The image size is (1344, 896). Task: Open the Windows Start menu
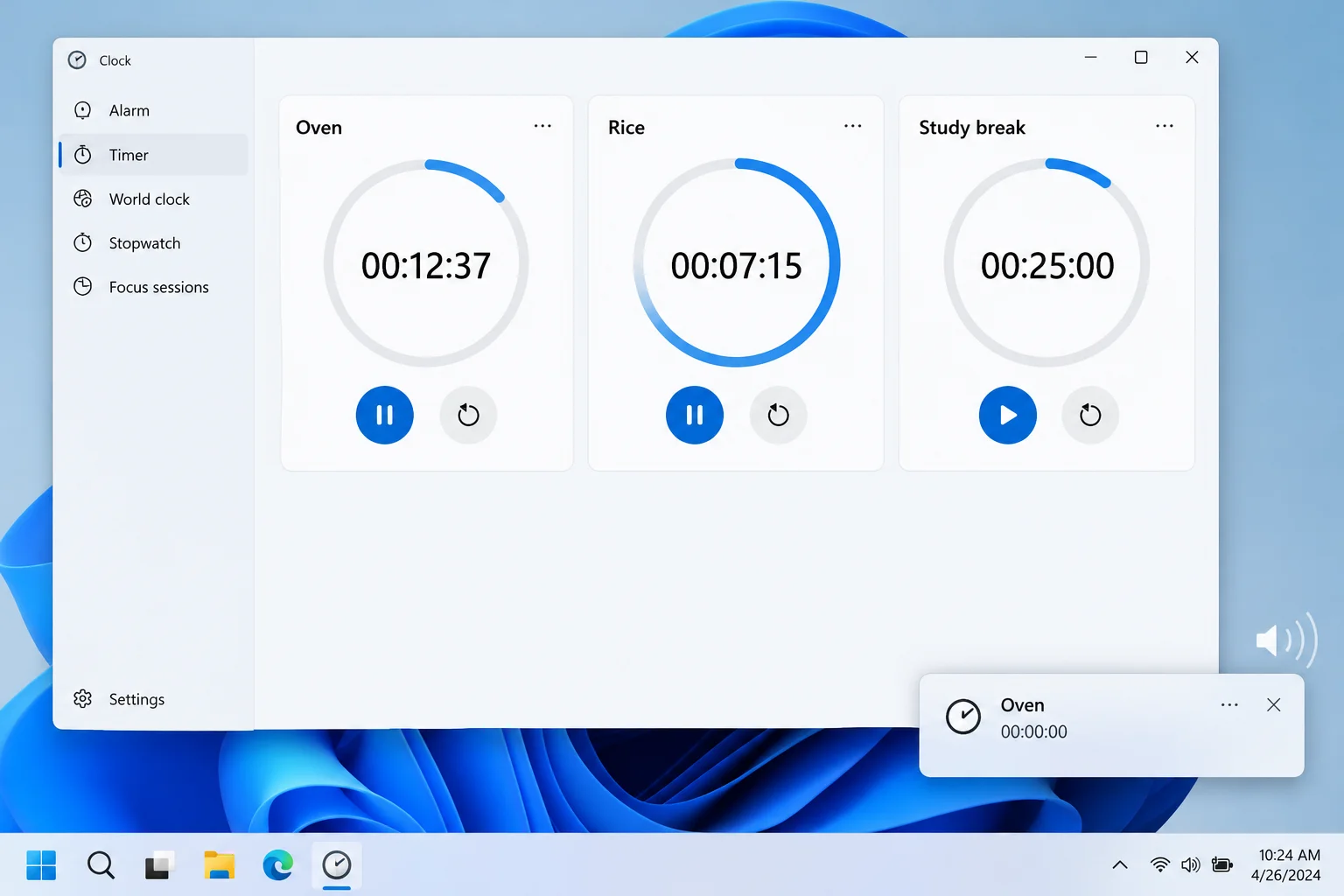(x=41, y=865)
